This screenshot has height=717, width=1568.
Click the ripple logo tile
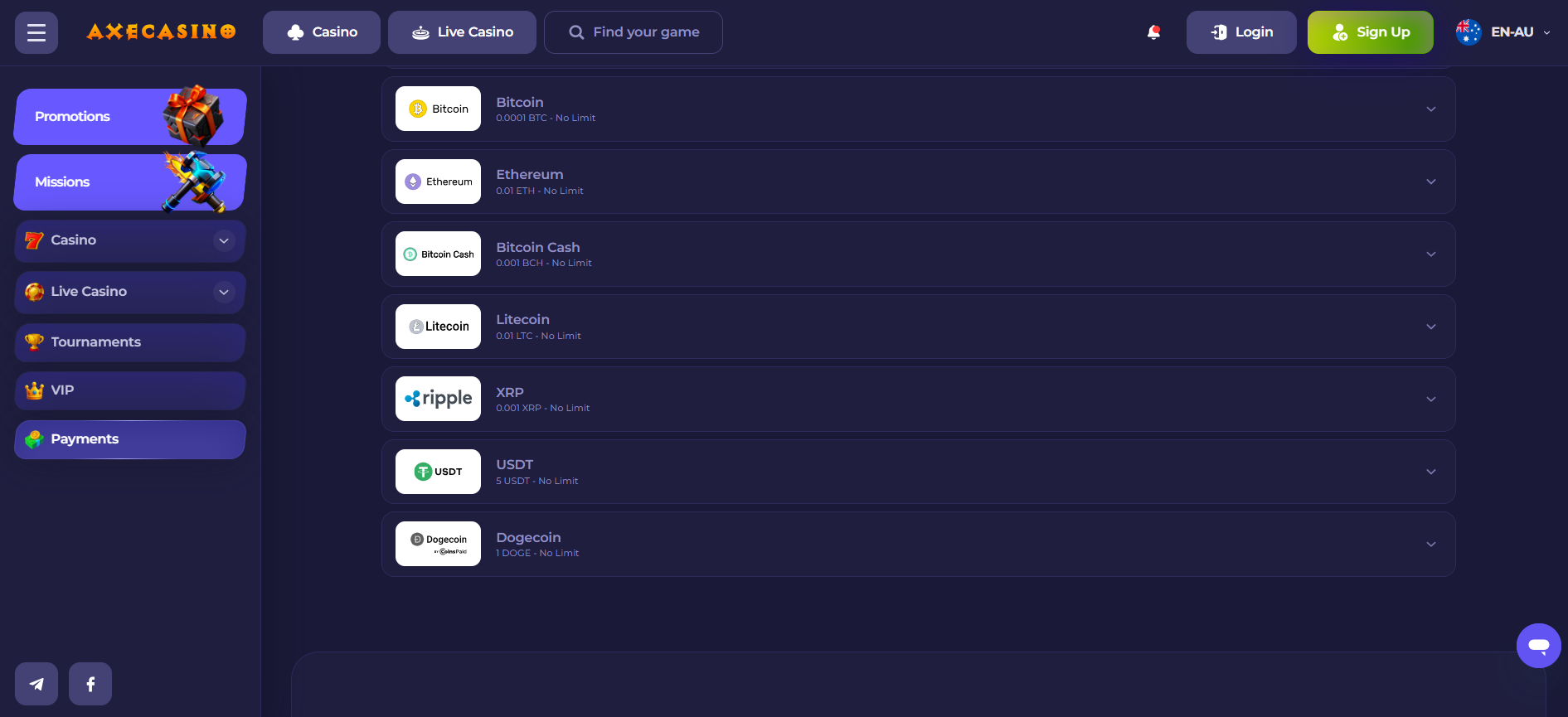(x=438, y=399)
